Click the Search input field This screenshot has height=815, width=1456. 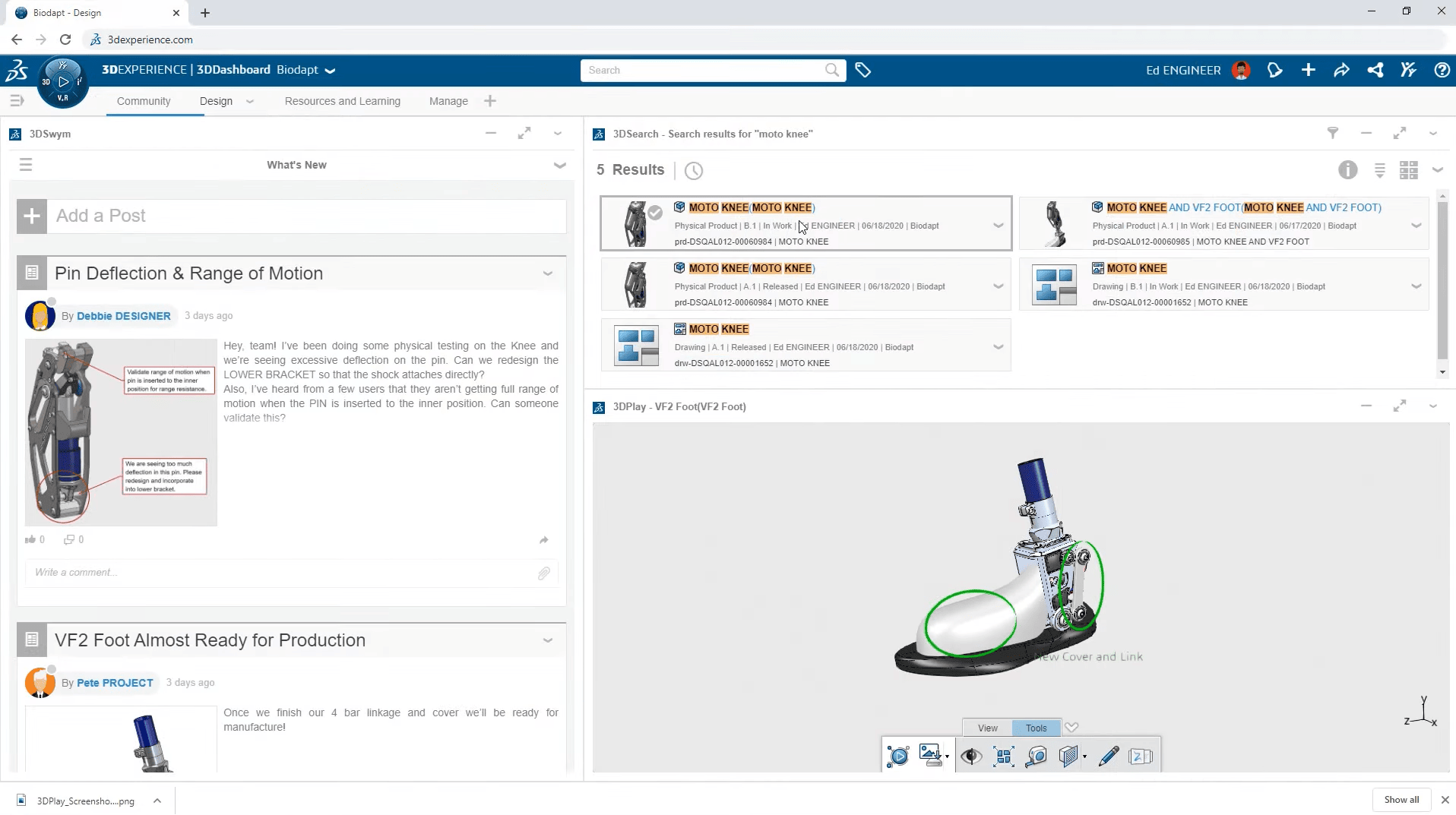(702, 70)
